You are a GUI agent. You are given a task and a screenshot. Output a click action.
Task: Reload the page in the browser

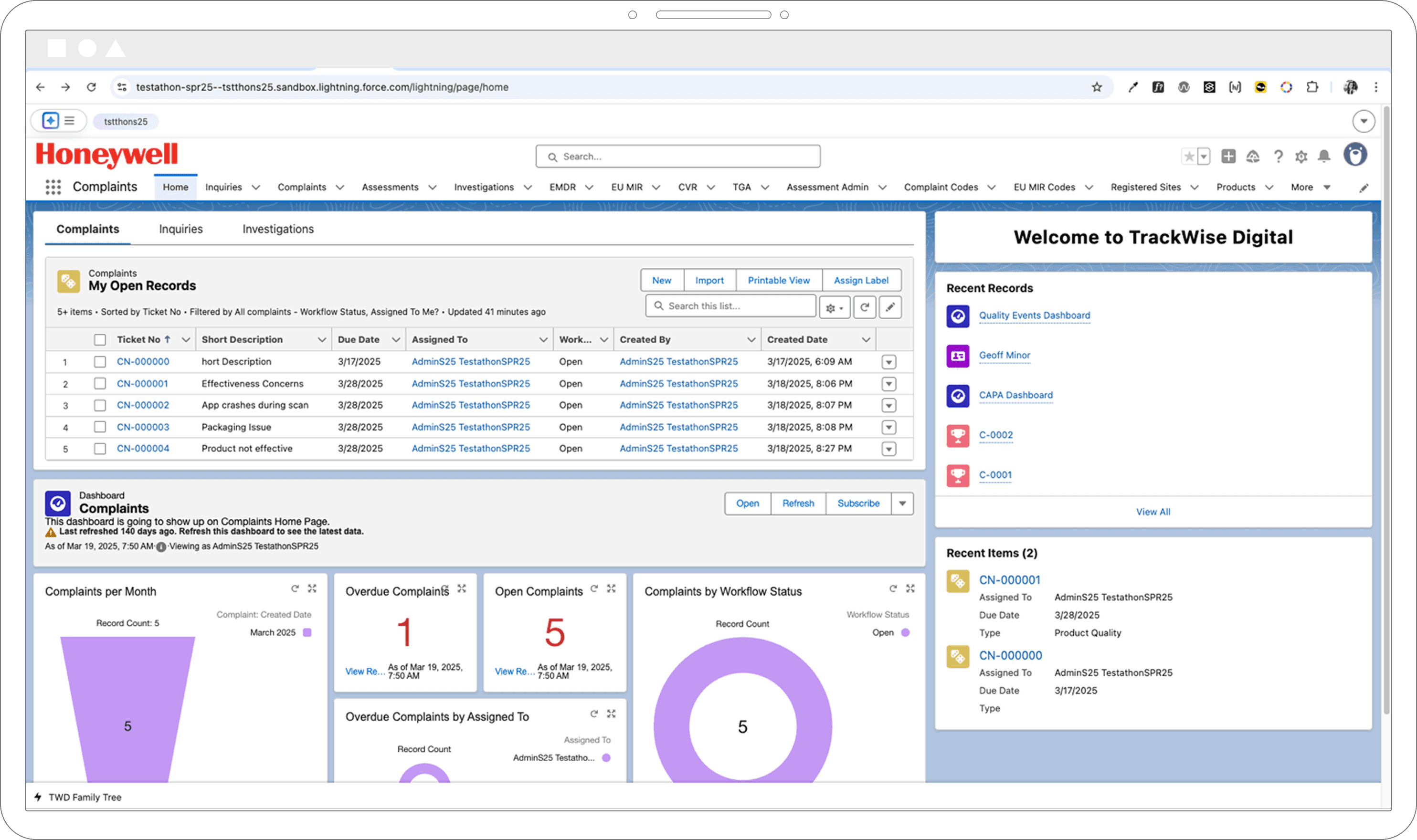91,87
